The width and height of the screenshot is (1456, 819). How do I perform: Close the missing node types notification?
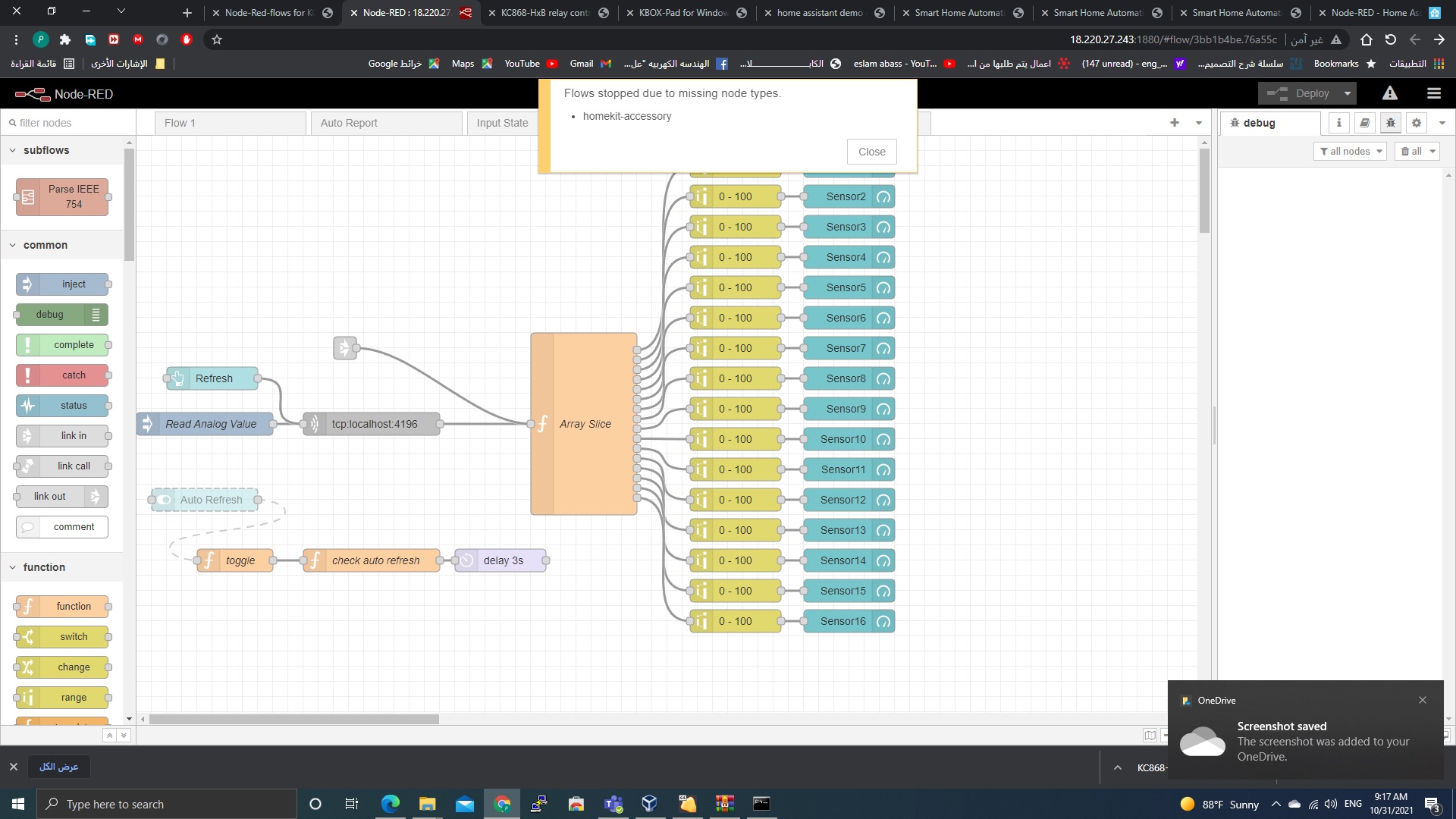point(871,152)
